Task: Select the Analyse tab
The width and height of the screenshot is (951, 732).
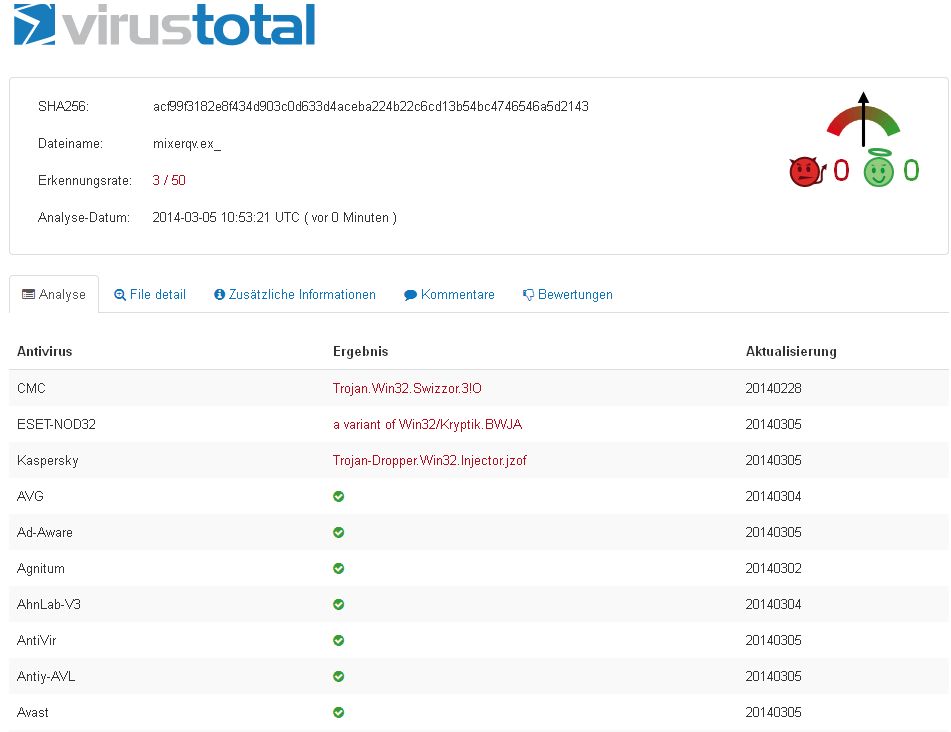Action: click(x=54, y=294)
